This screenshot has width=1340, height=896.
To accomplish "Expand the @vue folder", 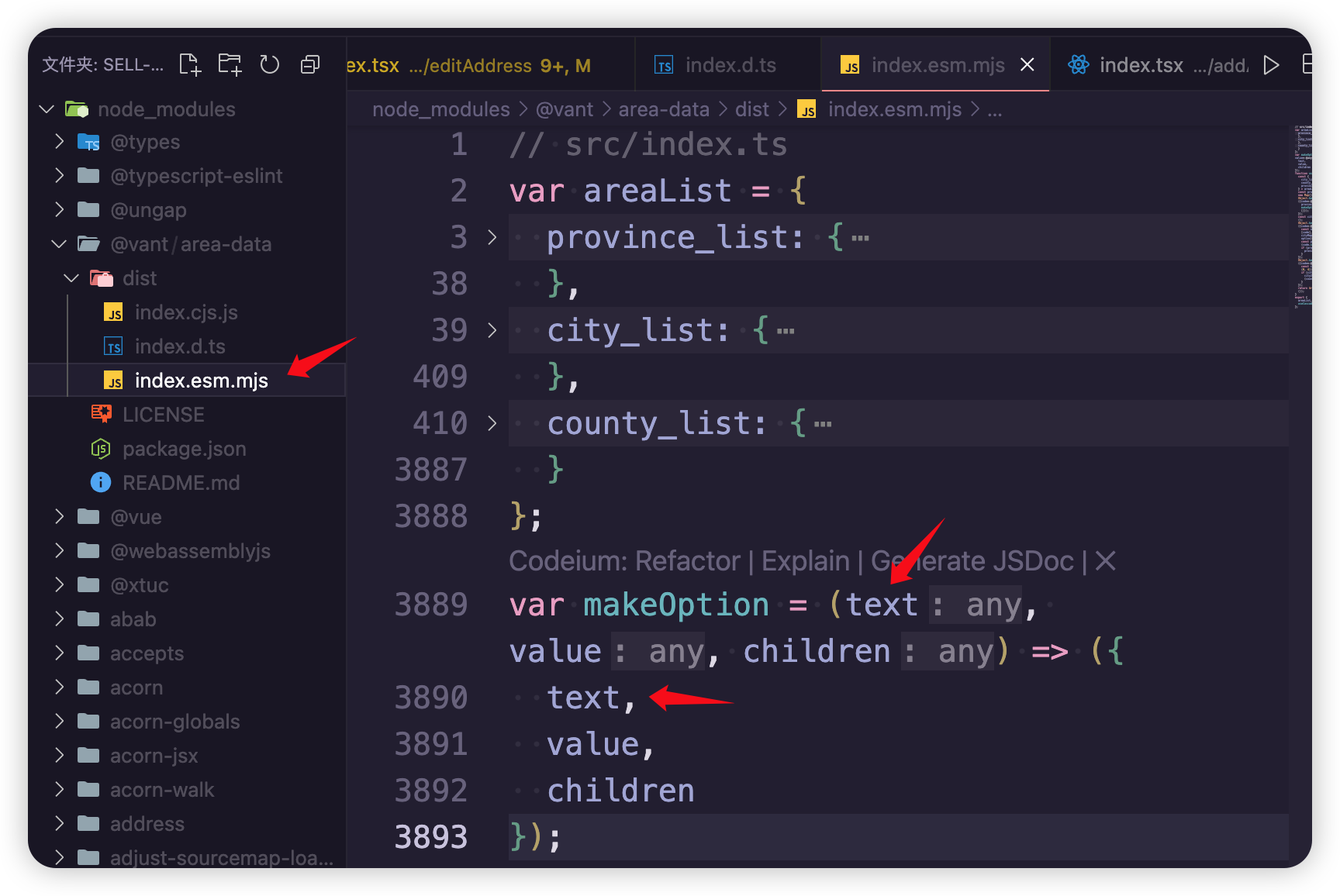I will click(x=59, y=517).
